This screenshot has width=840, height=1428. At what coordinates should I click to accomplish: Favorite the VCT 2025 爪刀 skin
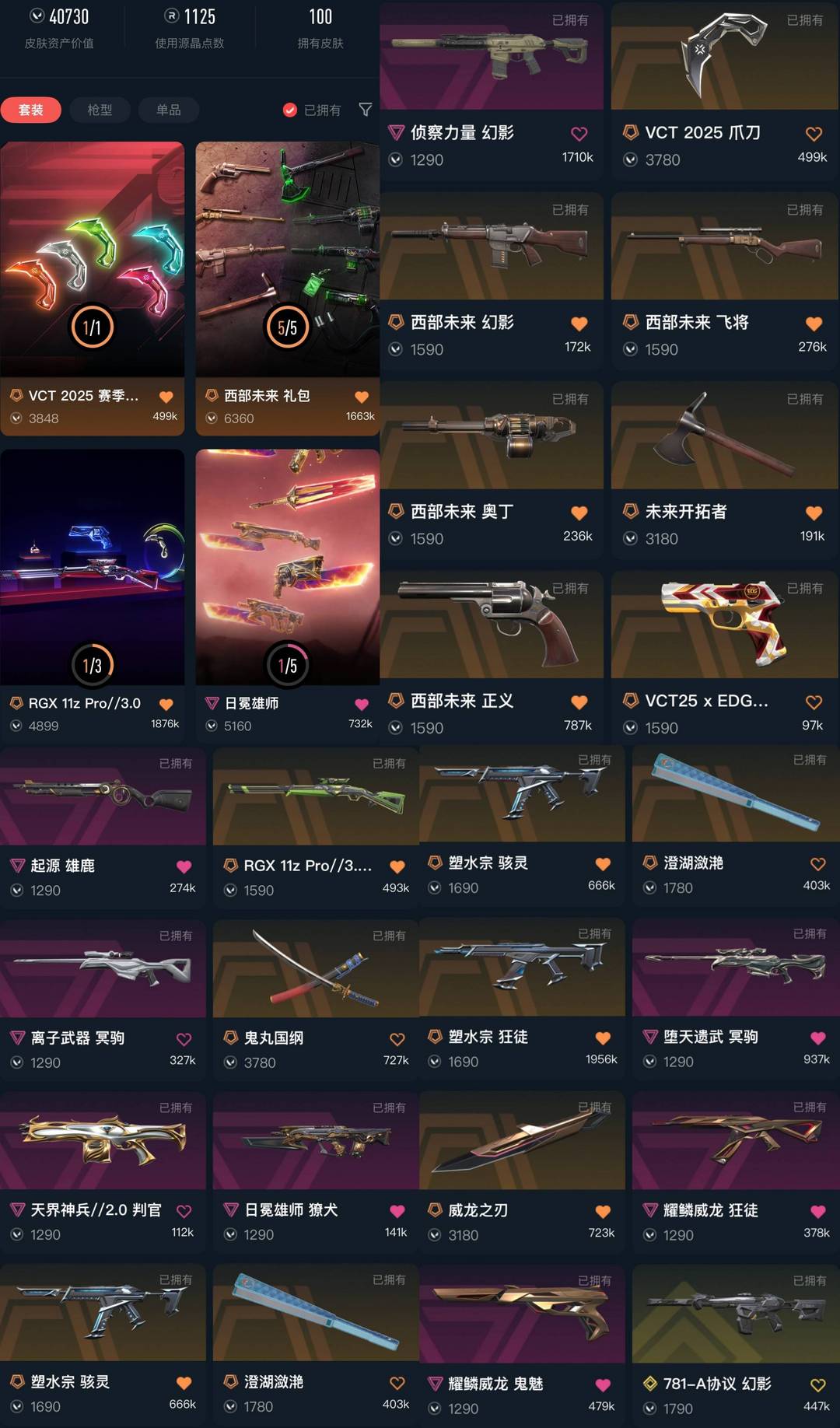pos(814,134)
